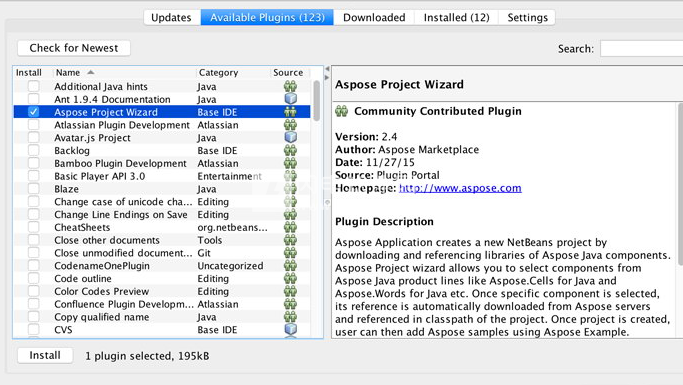
Task: Click the Install button
Action: click(x=45, y=355)
